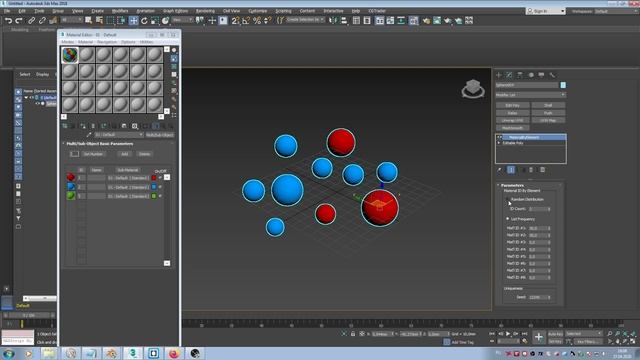Click the Pin Stack icon under modifier list

(x=499, y=170)
